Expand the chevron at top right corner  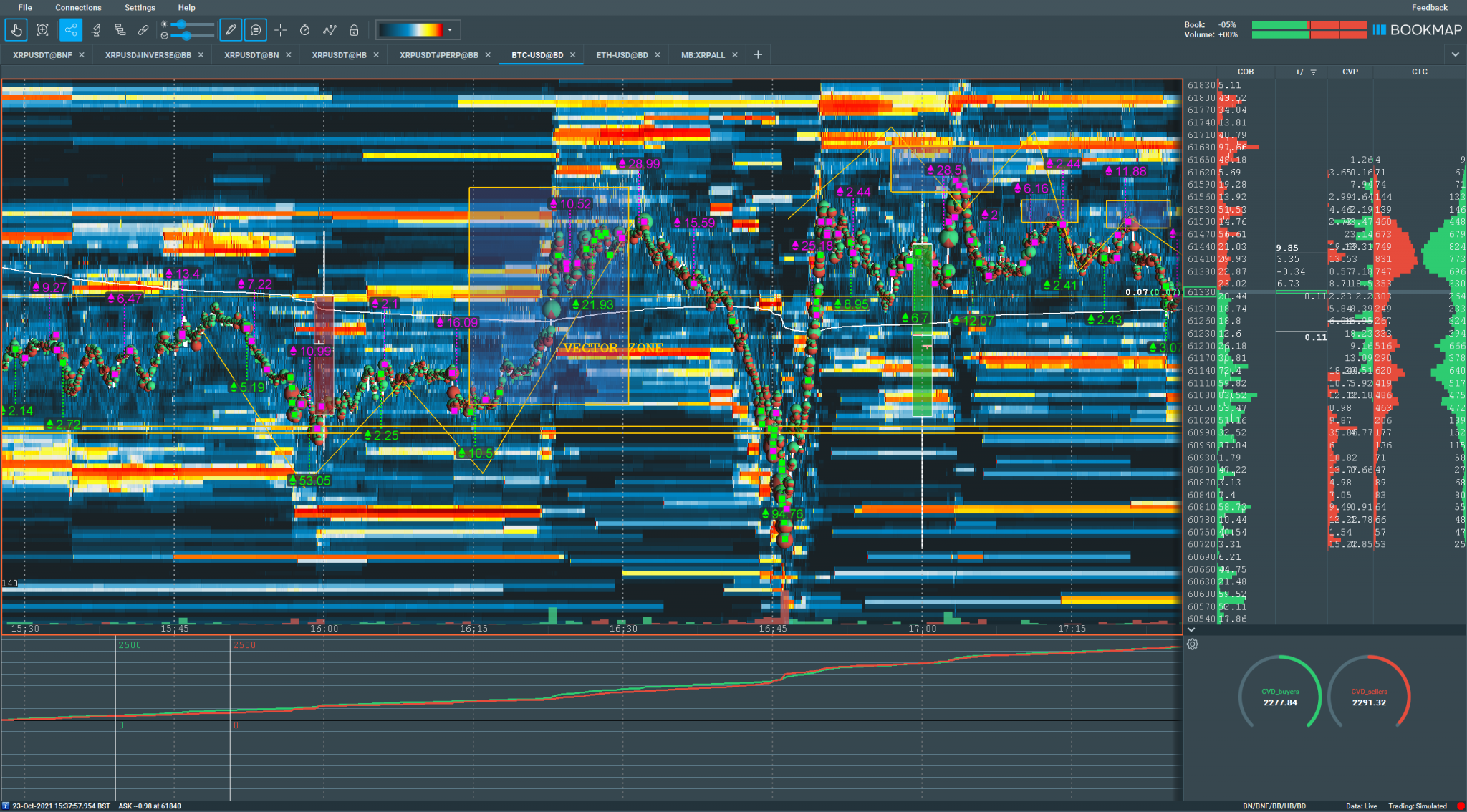click(x=1456, y=54)
